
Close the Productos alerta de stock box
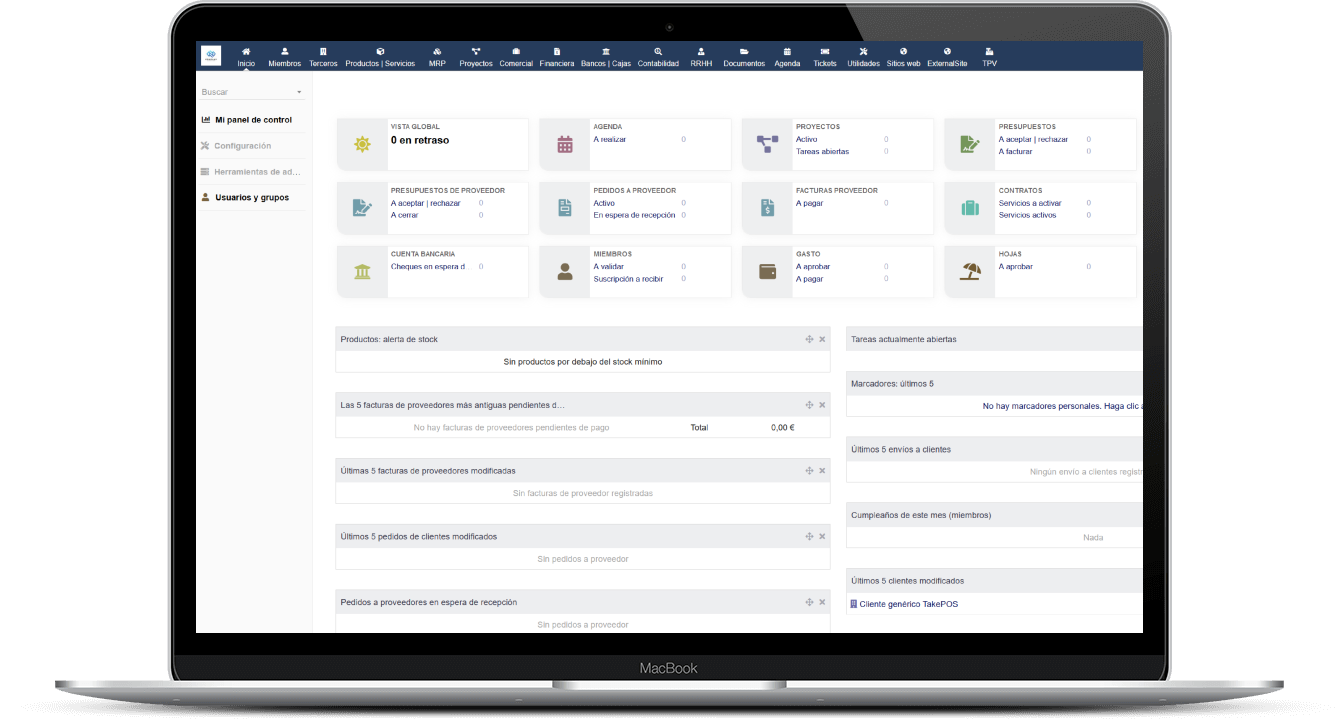822,339
